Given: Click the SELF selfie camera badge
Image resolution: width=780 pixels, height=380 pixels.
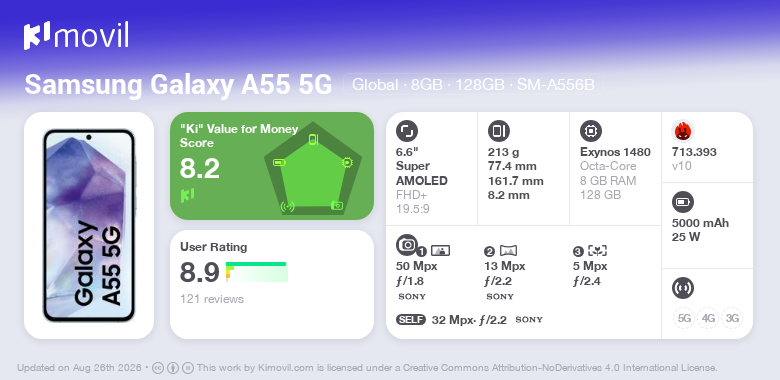Looking at the screenshot, I should 411,320.
